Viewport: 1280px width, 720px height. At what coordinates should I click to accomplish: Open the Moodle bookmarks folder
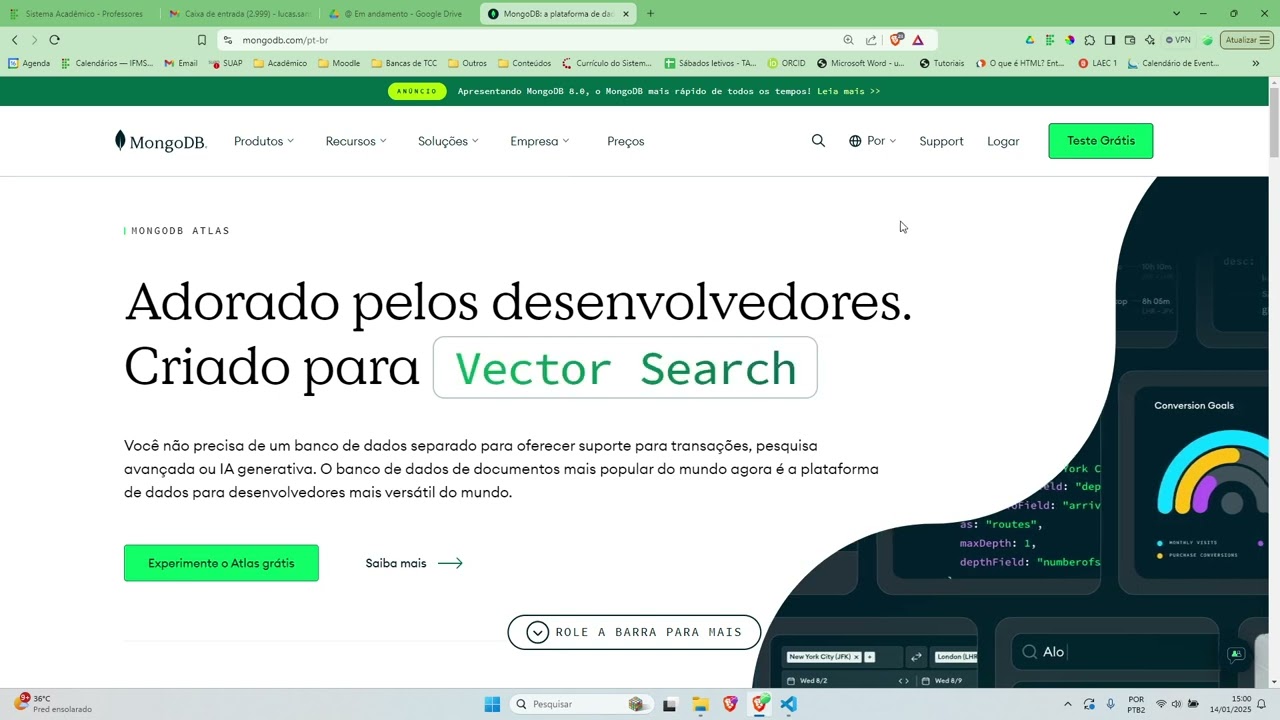pos(339,63)
